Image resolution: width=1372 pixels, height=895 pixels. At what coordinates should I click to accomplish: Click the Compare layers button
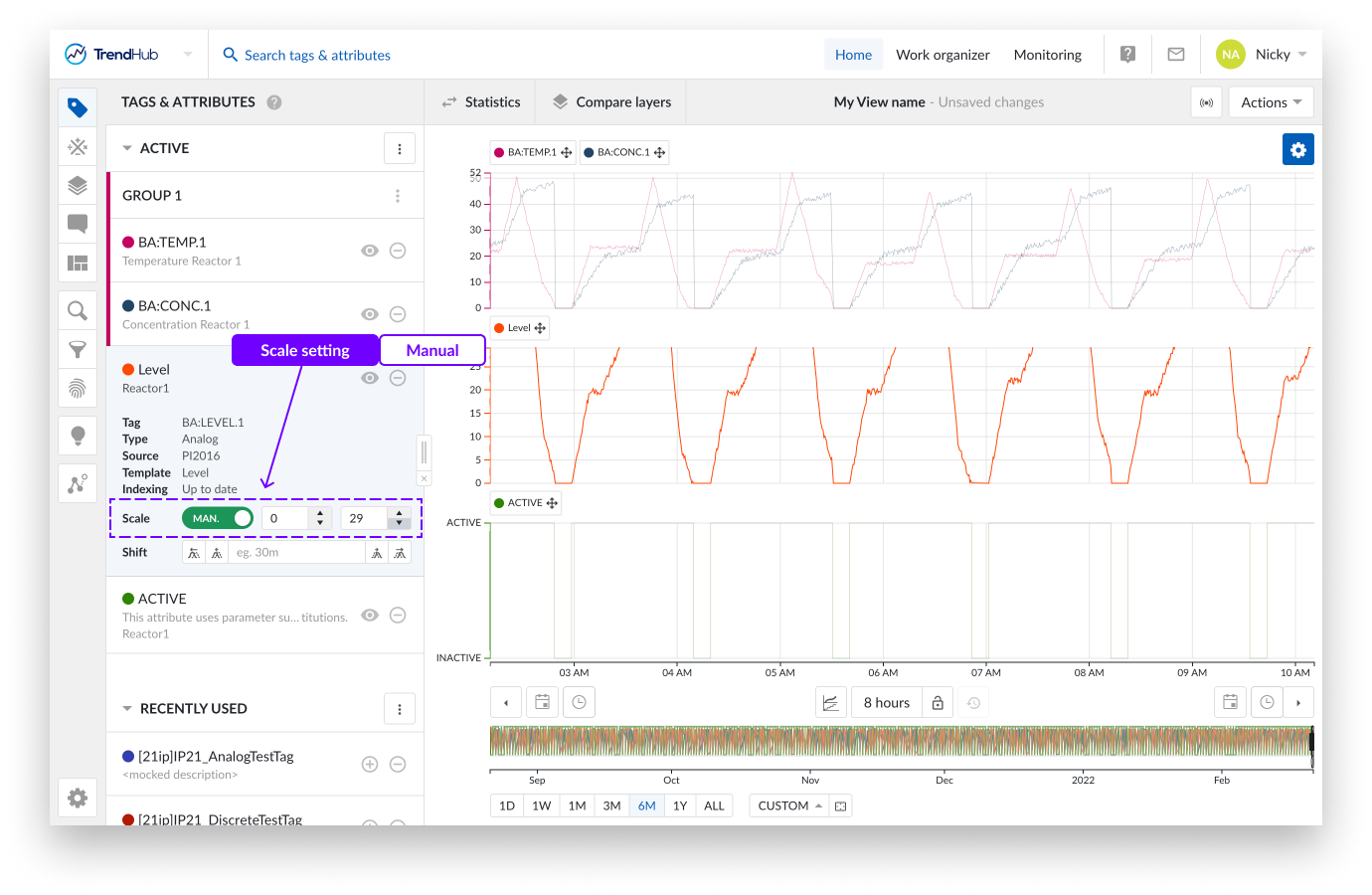coord(611,102)
